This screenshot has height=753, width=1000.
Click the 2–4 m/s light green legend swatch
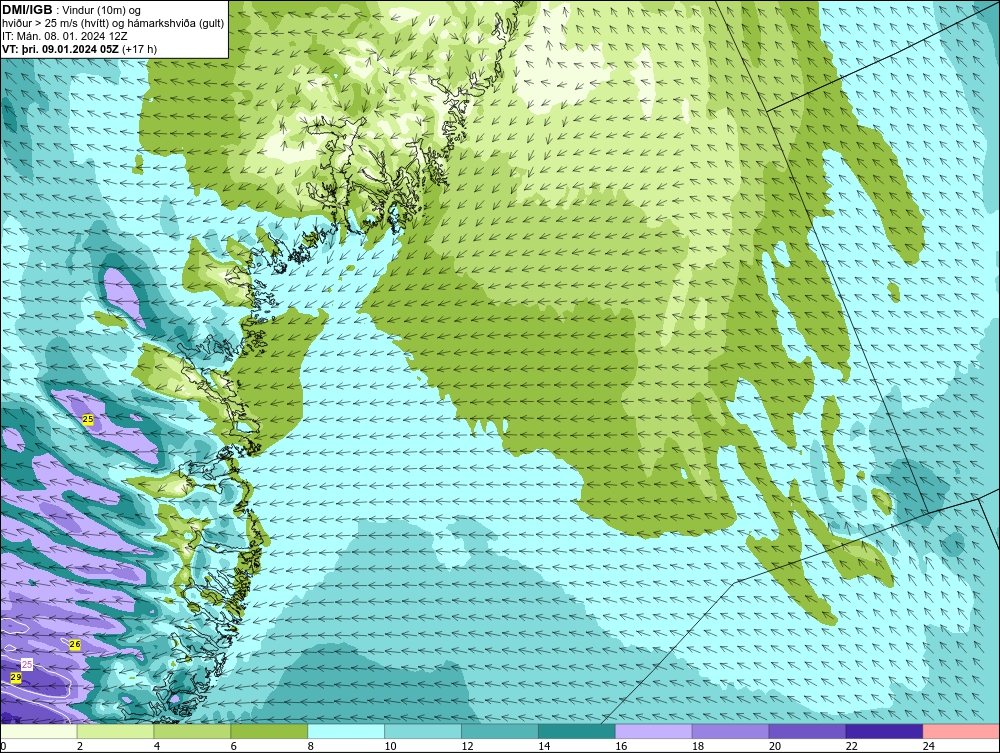115,731
